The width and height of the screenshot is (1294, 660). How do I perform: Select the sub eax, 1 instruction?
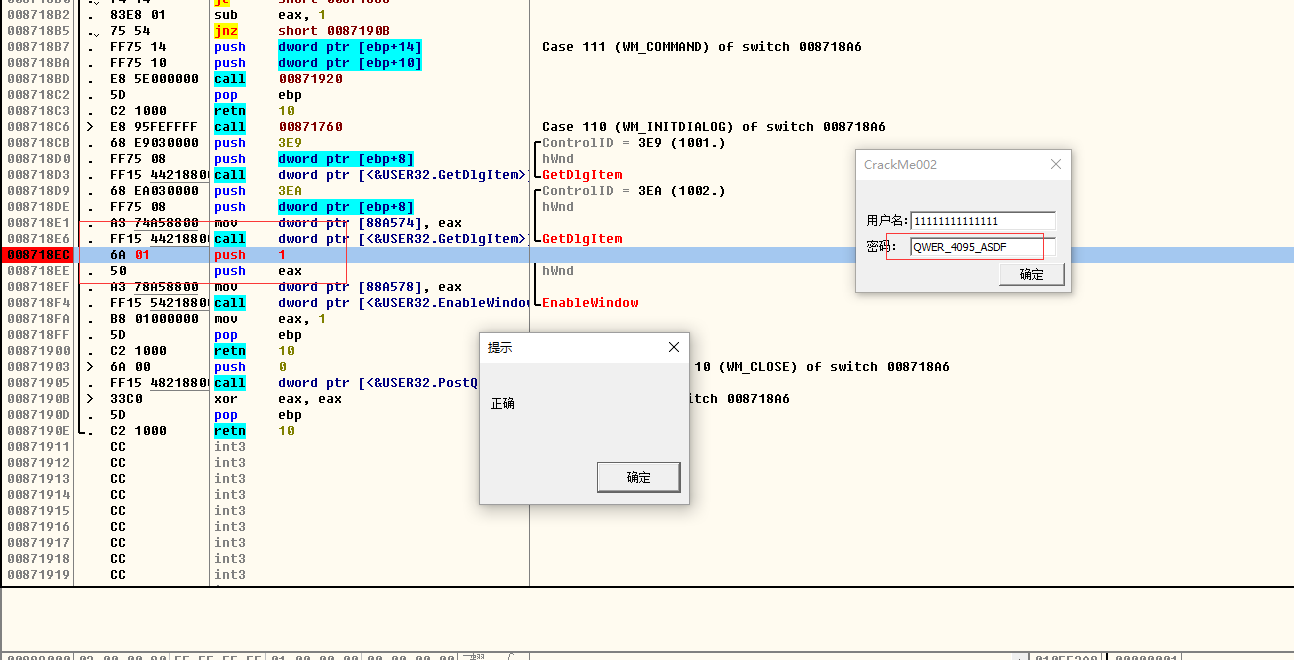click(x=270, y=15)
